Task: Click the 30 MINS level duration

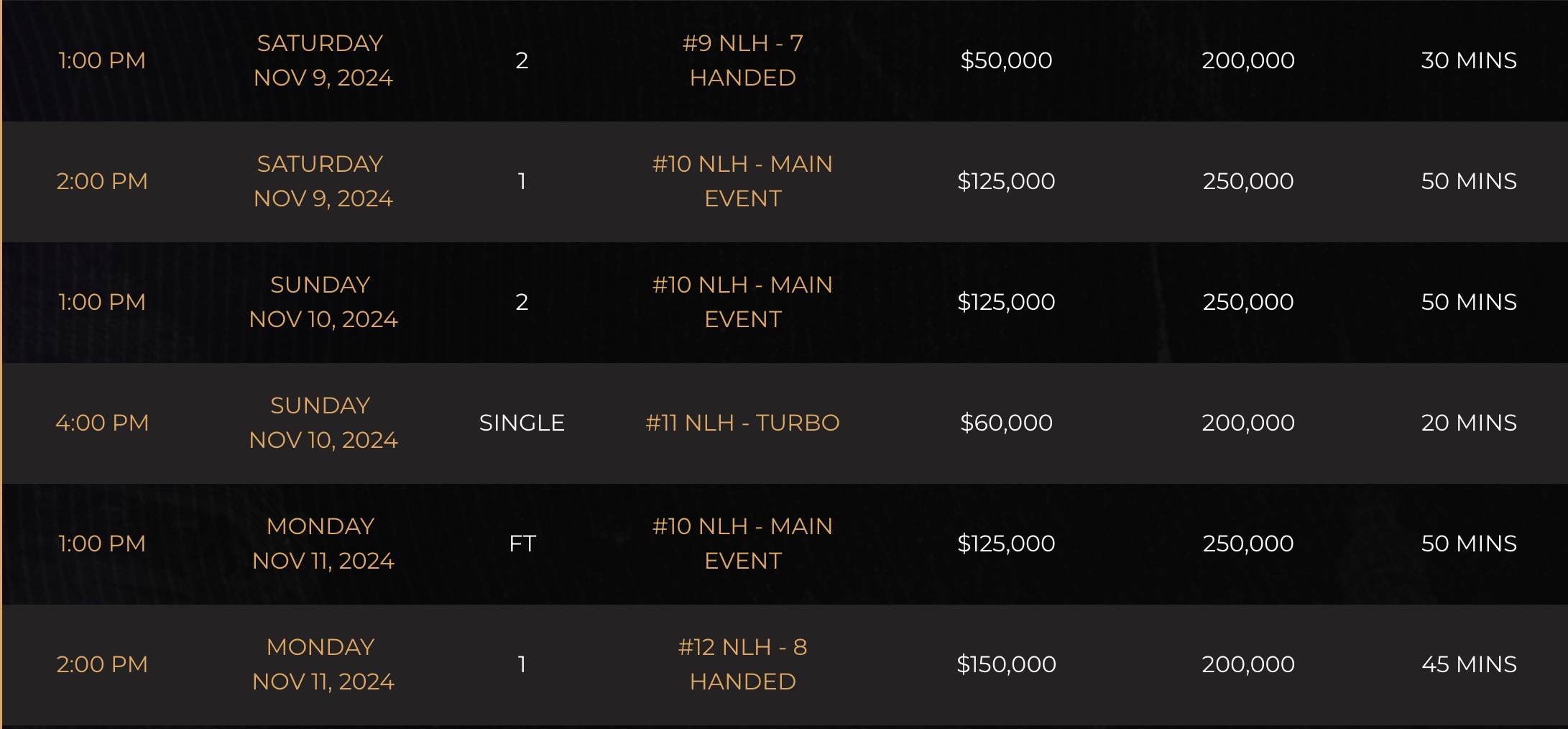Action: (x=1469, y=60)
